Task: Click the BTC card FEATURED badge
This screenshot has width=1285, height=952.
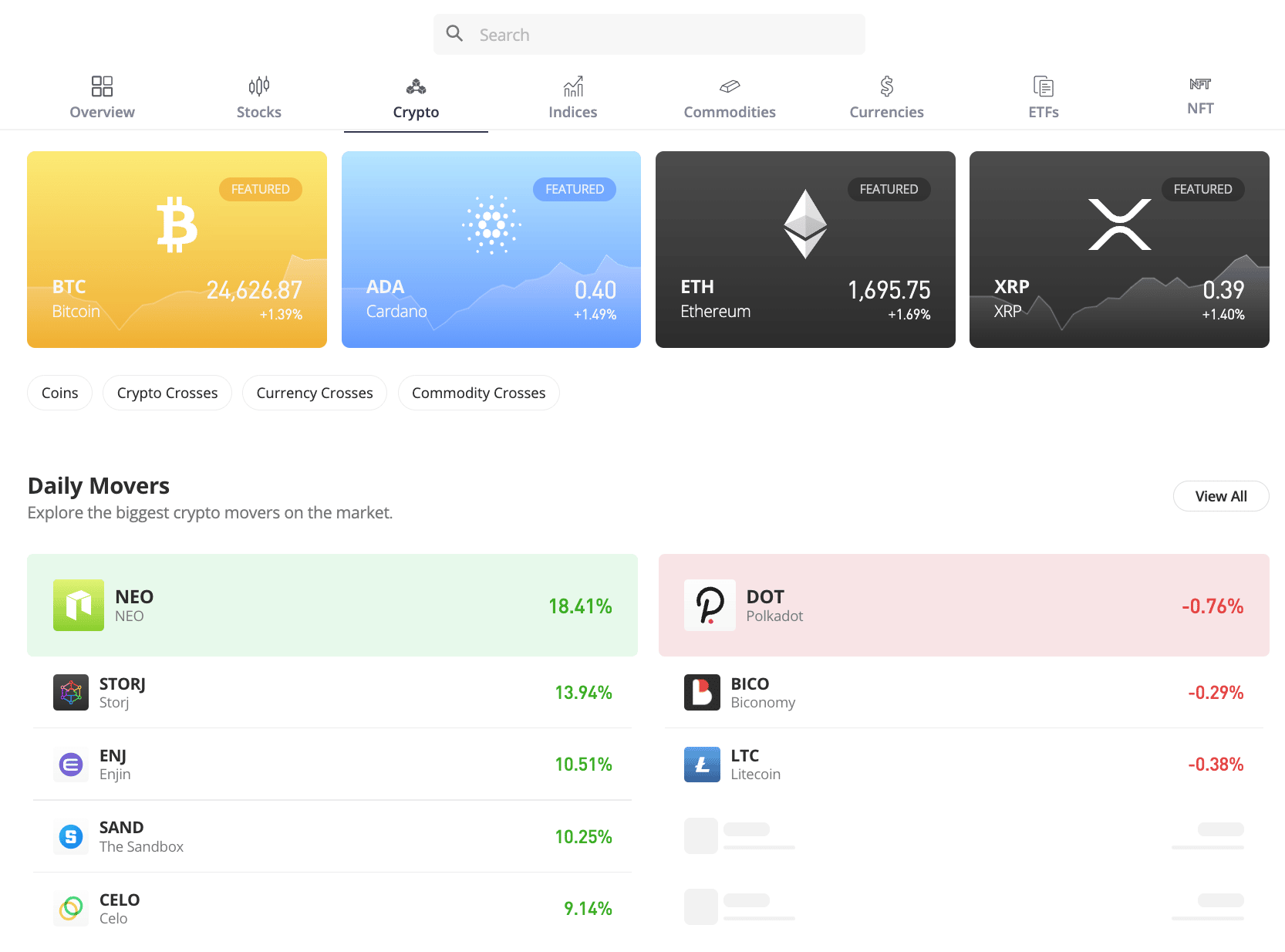Action: tap(261, 189)
